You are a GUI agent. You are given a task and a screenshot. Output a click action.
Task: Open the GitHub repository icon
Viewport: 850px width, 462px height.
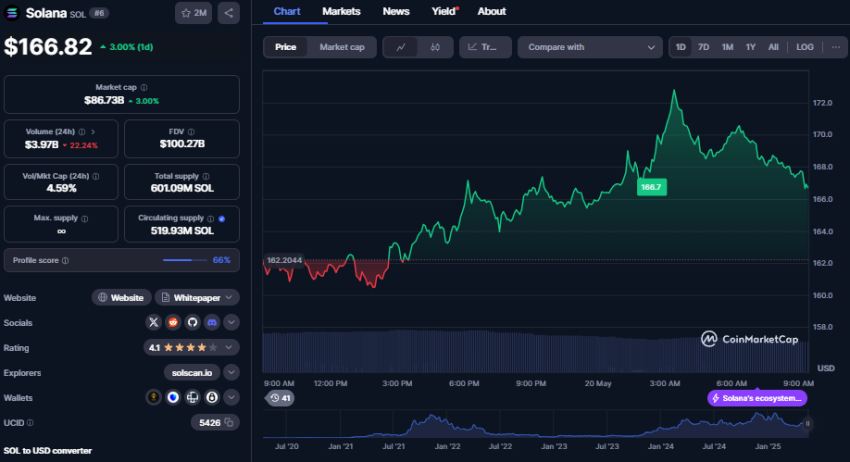pos(192,322)
